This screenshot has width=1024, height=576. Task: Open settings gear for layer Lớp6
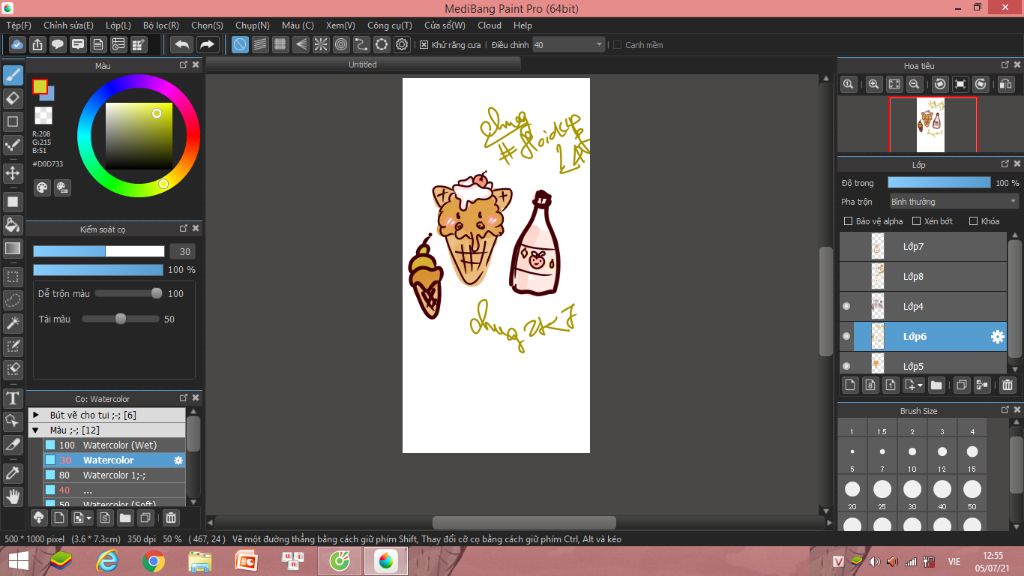[997, 336]
